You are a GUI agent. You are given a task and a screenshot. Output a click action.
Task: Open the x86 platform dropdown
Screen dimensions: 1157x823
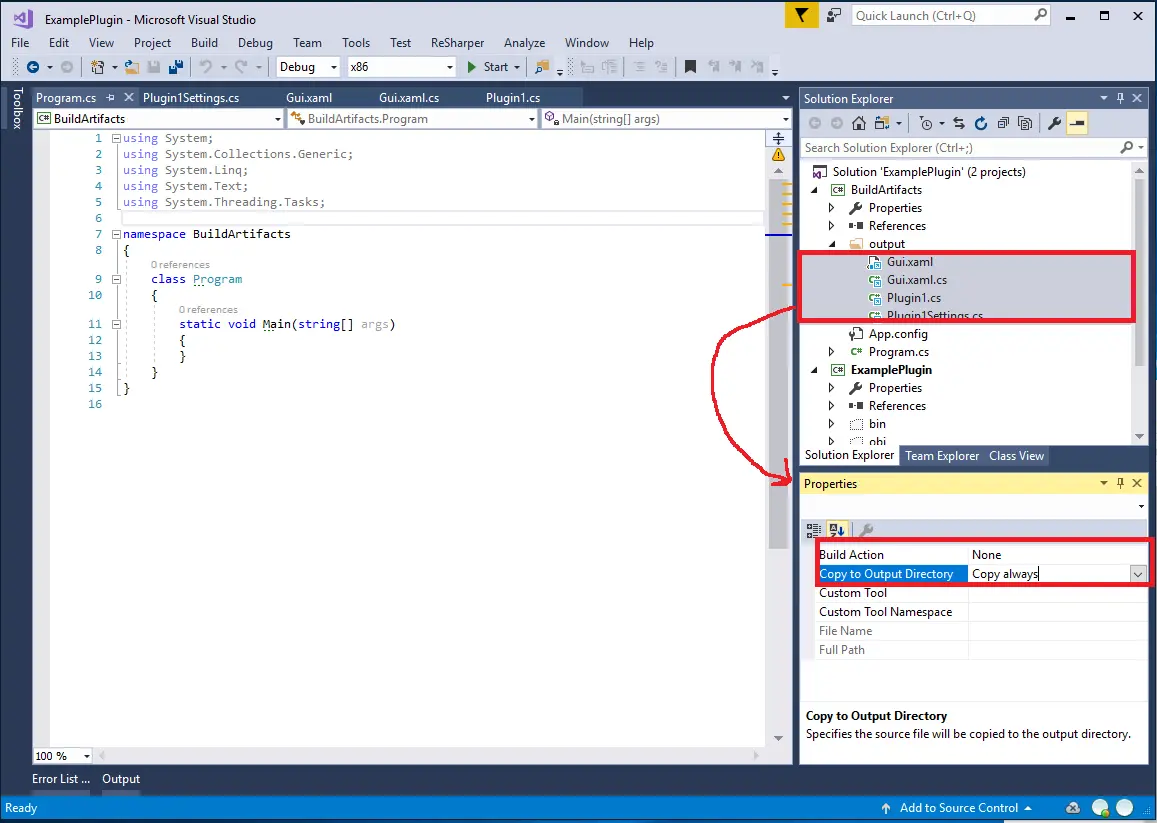point(401,67)
